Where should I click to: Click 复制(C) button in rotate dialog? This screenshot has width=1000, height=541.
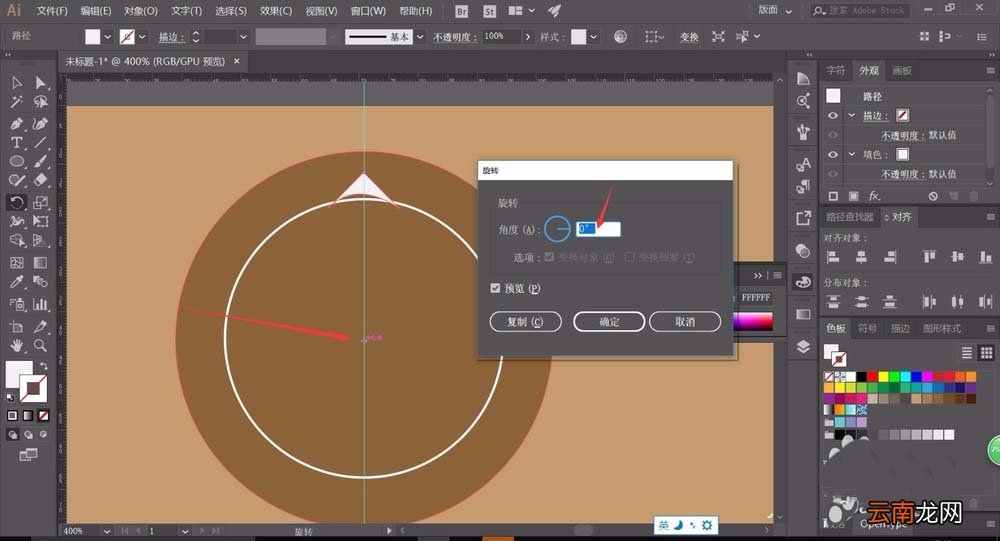526,322
